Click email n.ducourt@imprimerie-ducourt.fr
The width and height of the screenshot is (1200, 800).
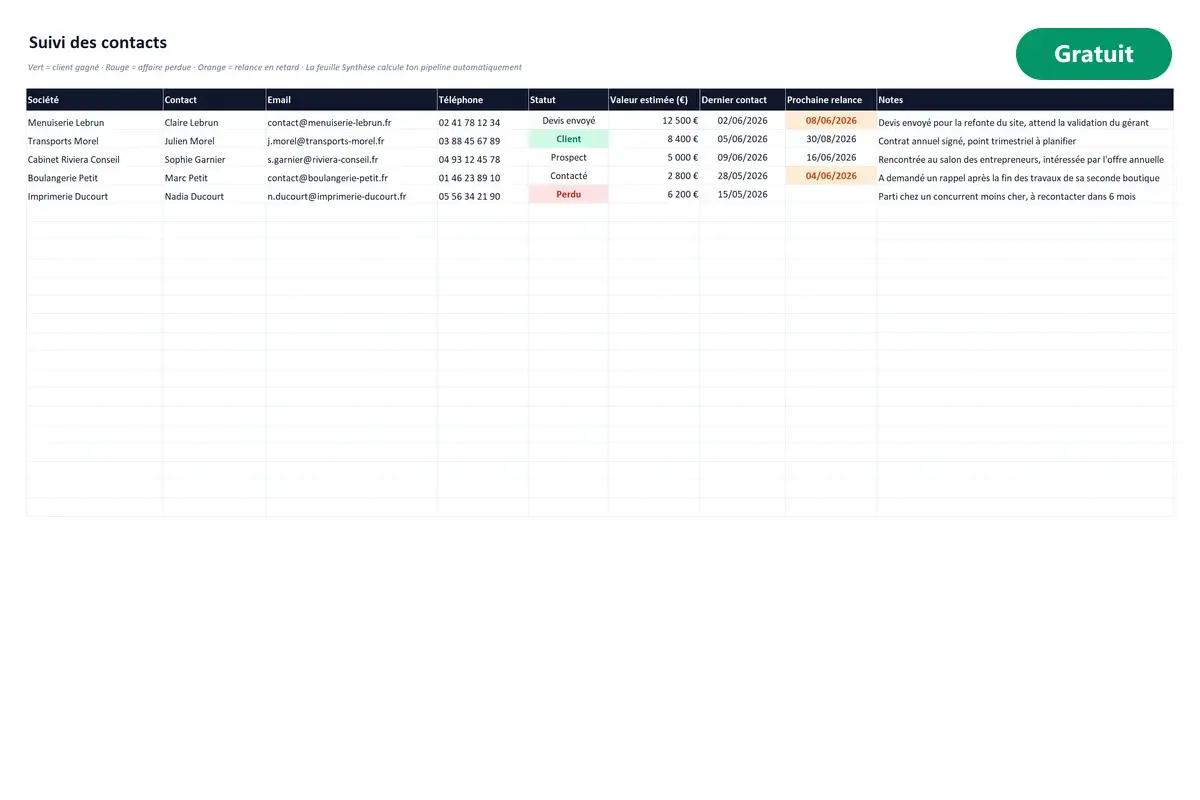click(351, 196)
